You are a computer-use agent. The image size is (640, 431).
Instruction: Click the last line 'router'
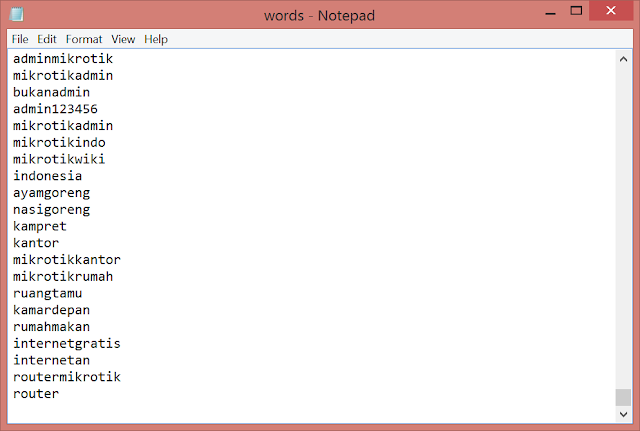tap(36, 394)
